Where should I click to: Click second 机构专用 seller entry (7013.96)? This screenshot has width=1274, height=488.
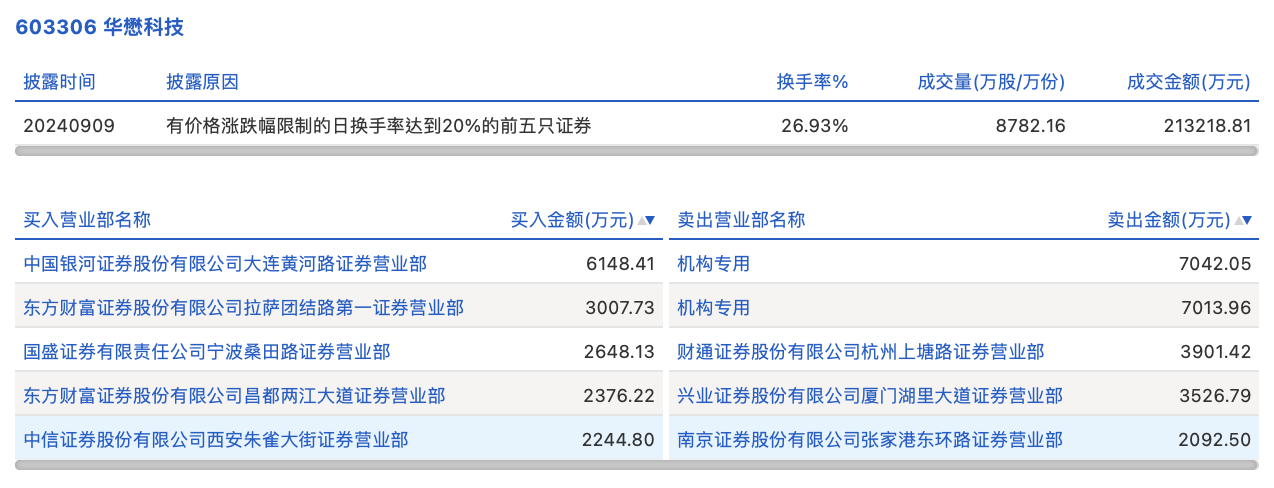[x=714, y=308]
